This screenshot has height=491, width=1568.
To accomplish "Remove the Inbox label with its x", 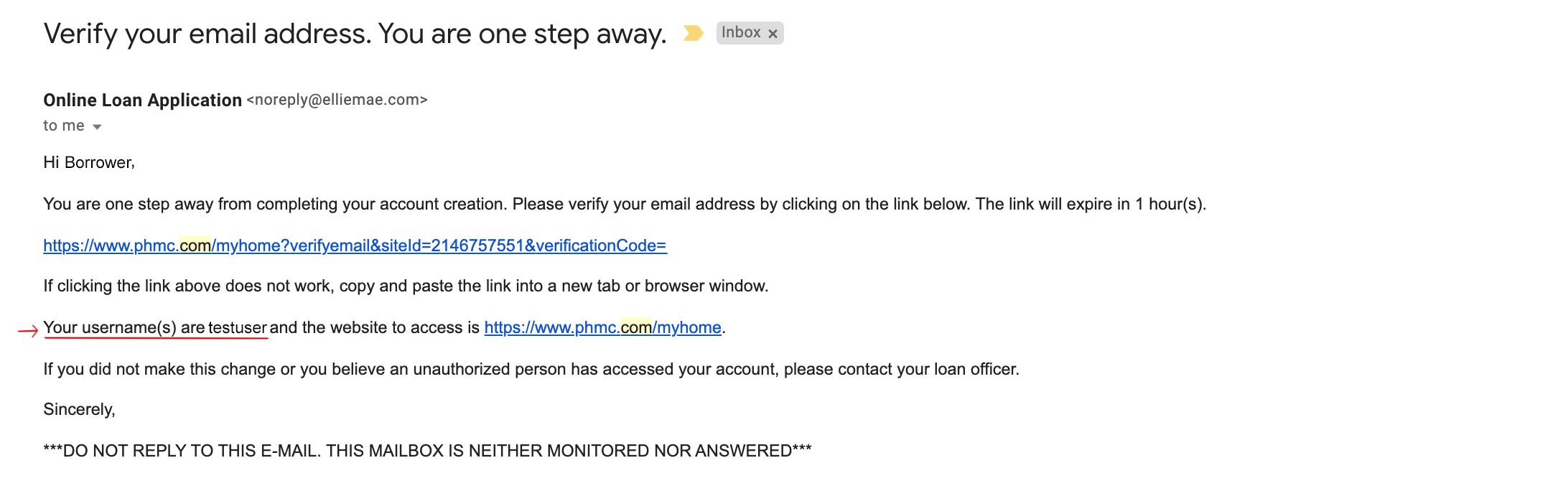I will pyautogui.click(x=773, y=34).
